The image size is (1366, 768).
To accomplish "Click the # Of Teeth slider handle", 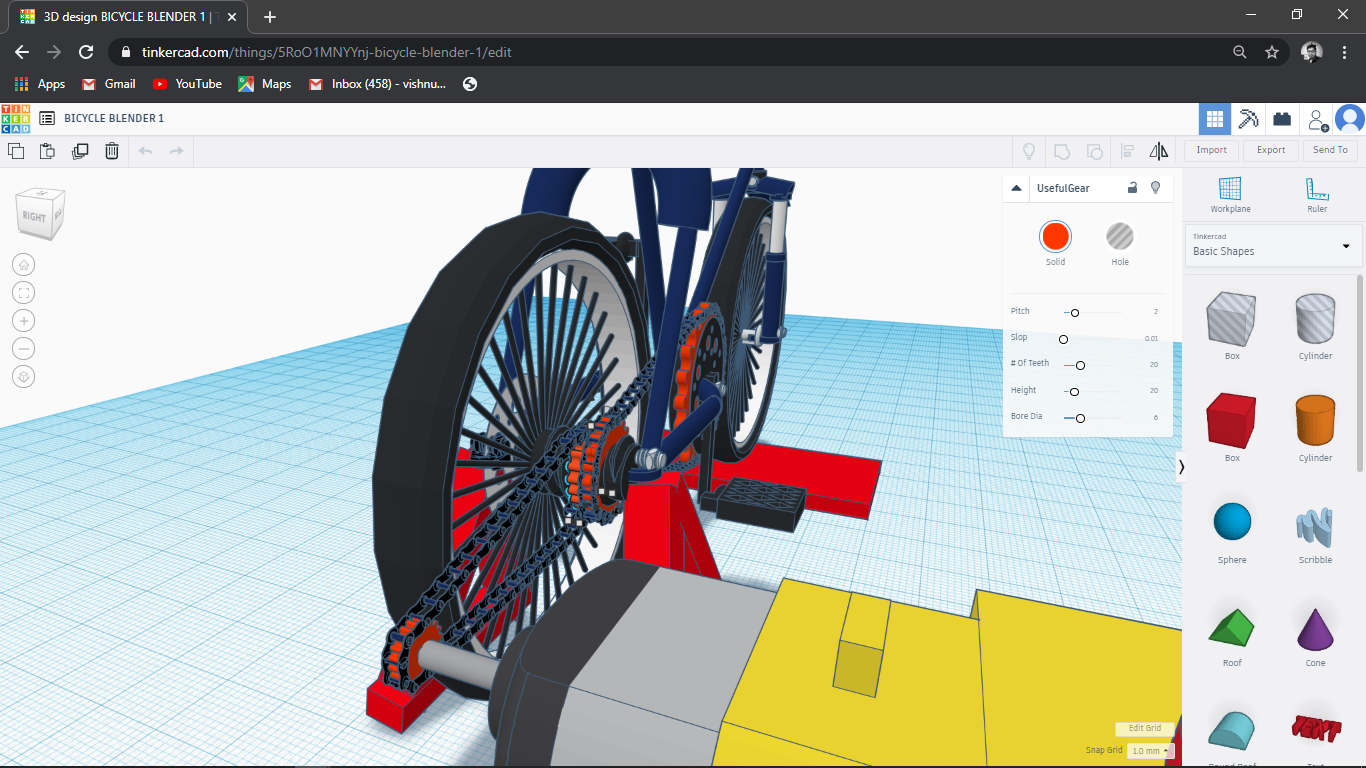I will tap(1080, 365).
